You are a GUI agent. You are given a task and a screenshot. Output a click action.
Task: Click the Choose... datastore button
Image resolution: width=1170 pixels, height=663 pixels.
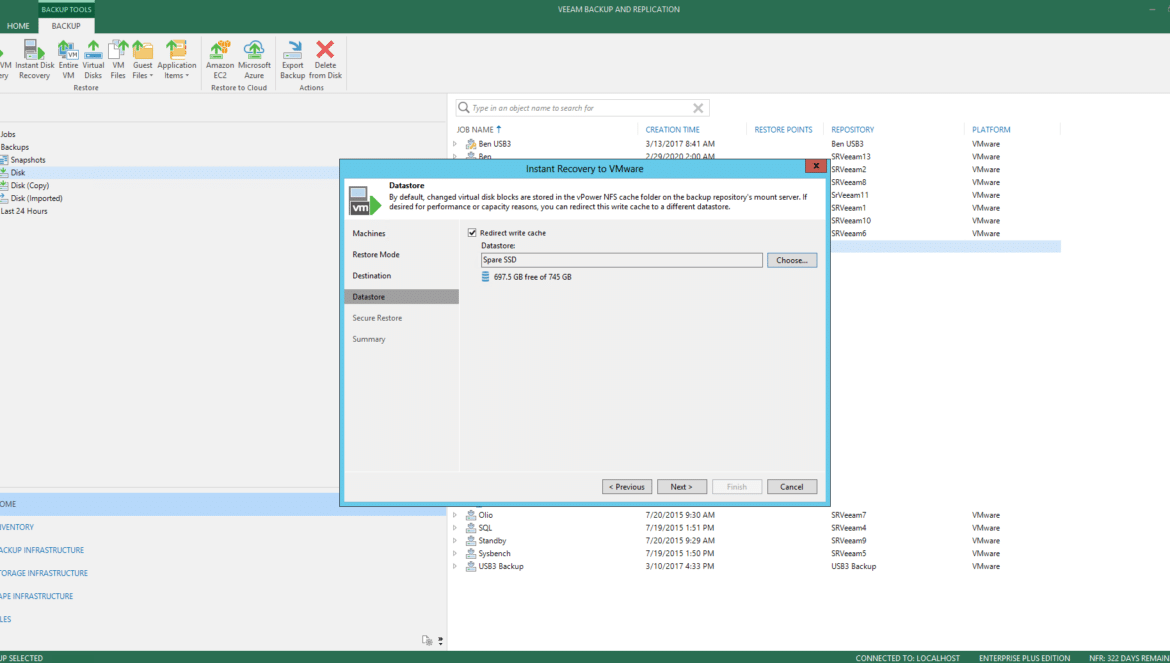(x=792, y=260)
